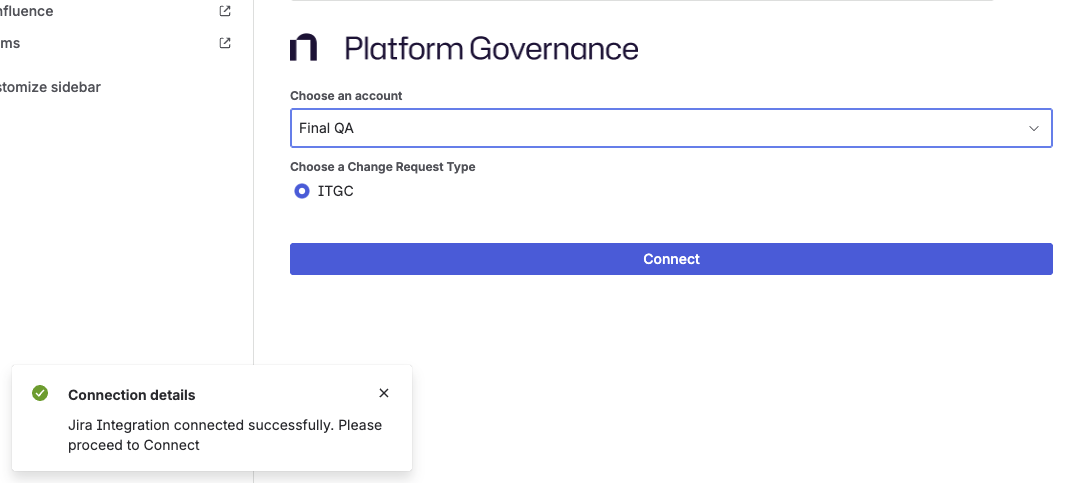Click the Connect button

point(671,259)
